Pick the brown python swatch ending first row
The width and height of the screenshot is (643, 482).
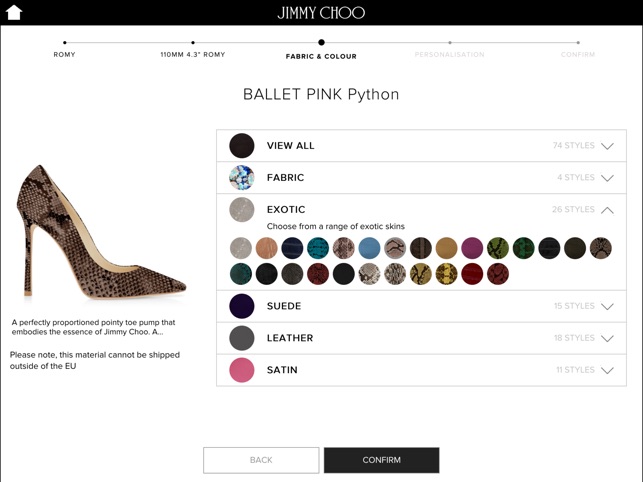coord(601,248)
